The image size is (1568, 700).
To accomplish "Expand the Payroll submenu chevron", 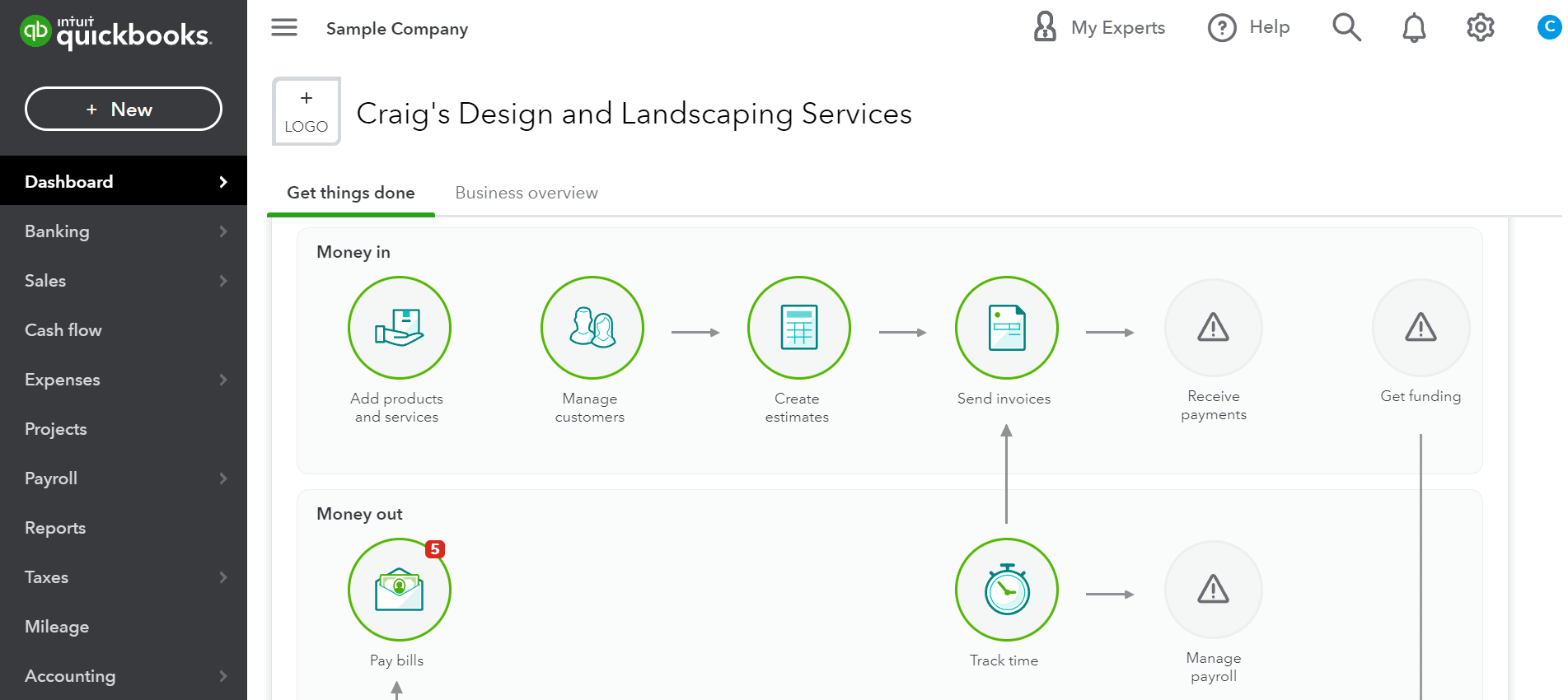I will point(223,478).
